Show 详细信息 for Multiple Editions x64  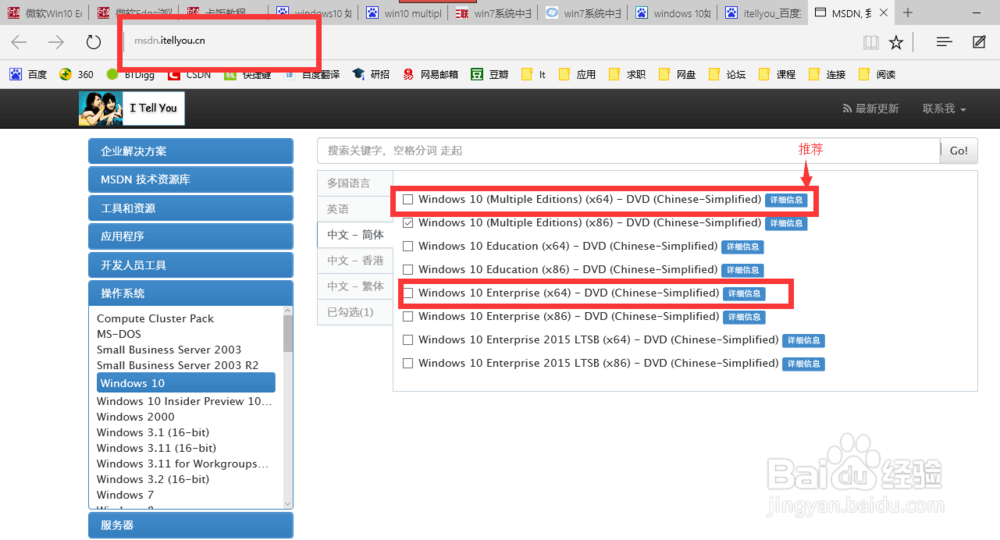click(786, 200)
